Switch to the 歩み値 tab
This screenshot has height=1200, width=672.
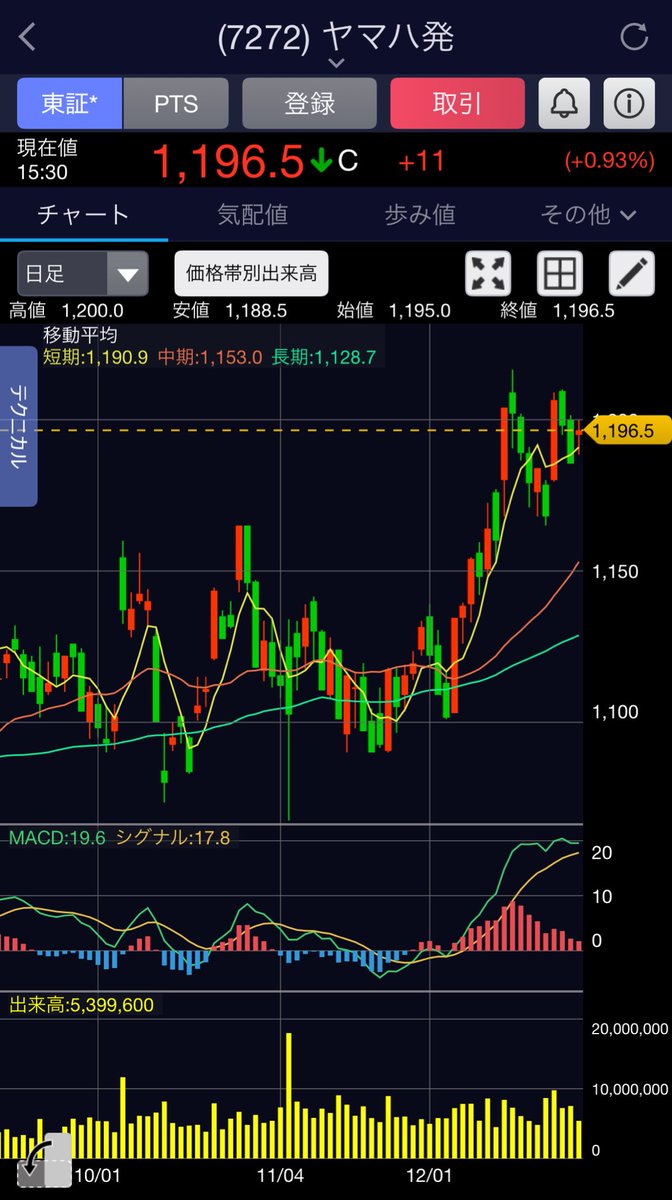pos(420,214)
